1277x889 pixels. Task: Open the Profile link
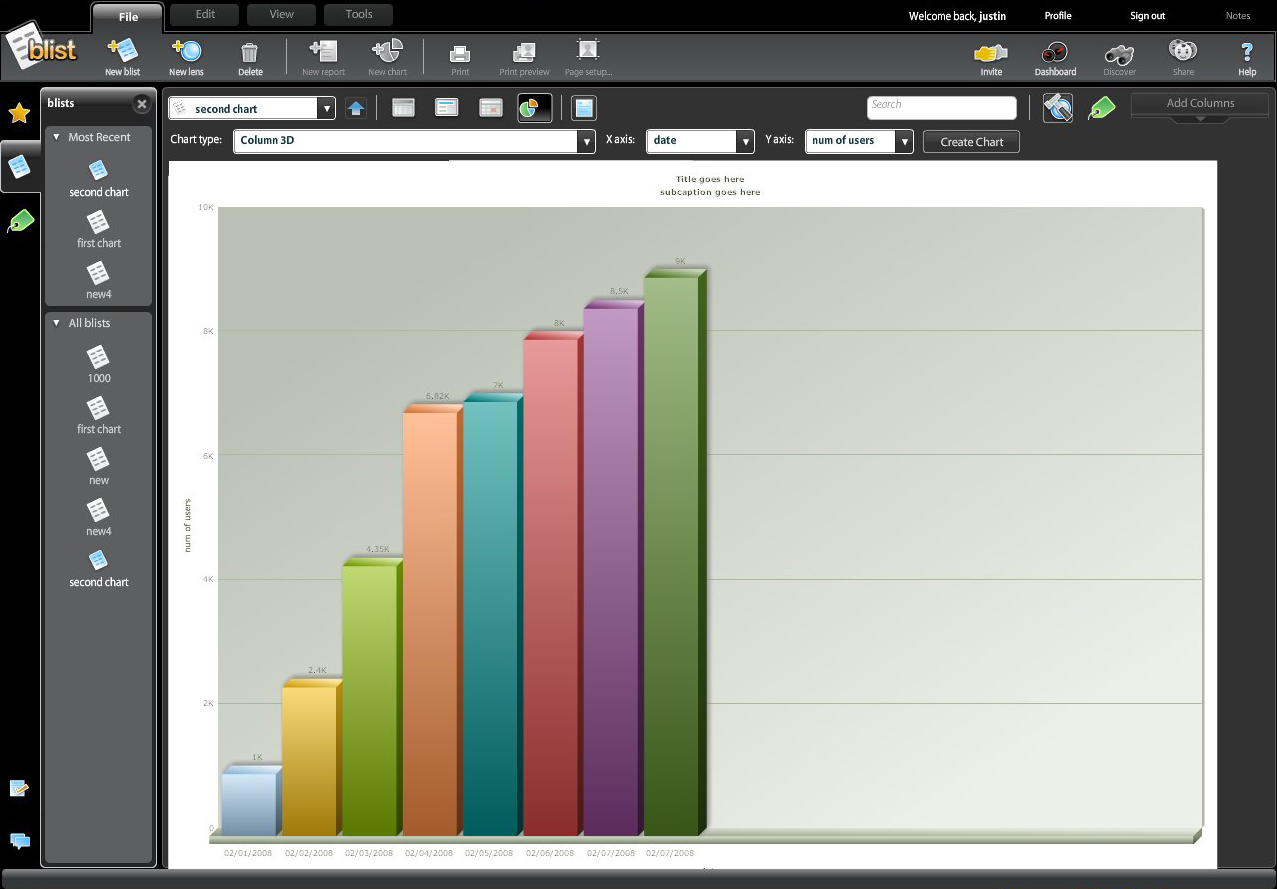1058,16
